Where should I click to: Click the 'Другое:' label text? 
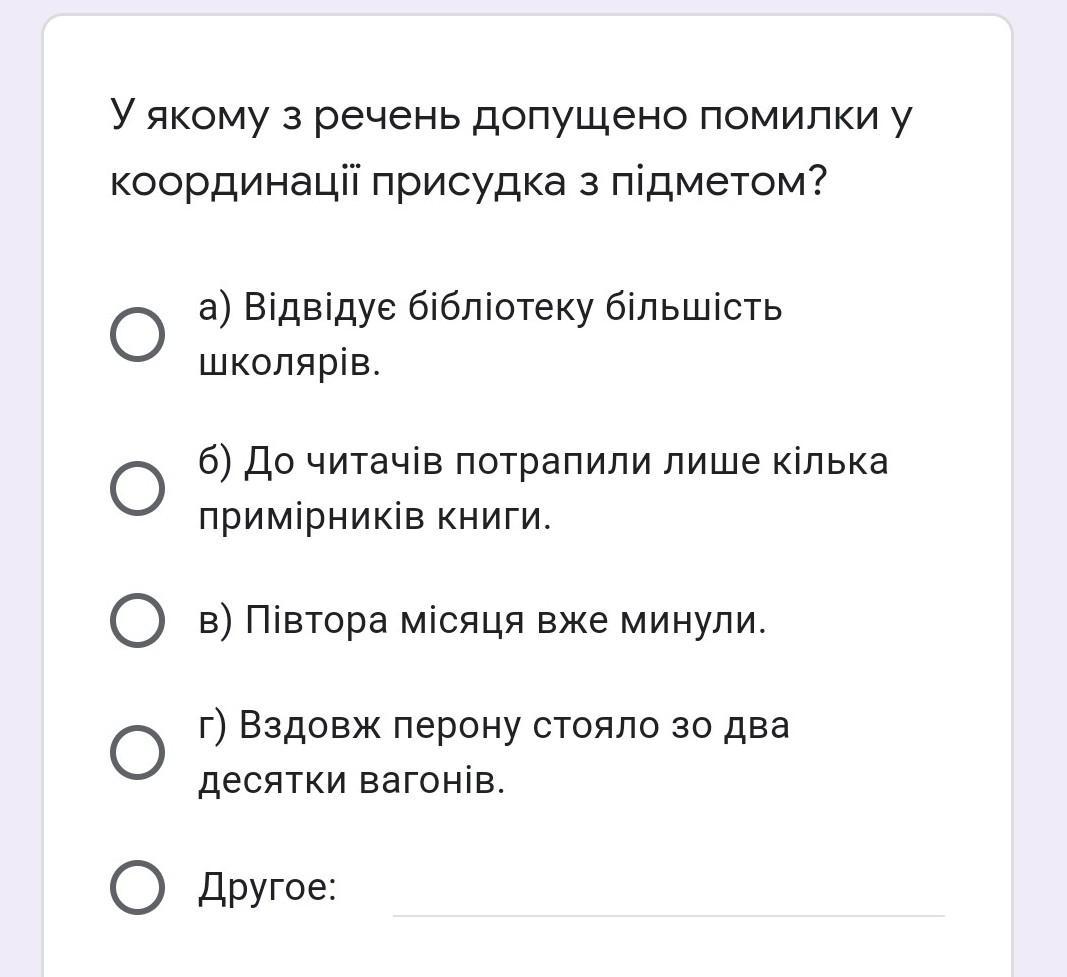(x=267, y=887)
